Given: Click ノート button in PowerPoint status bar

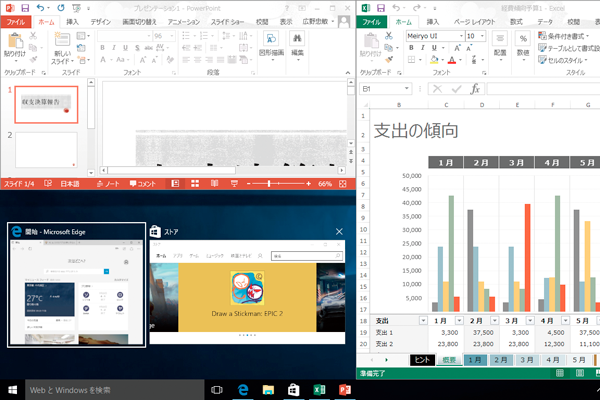Looking at the screenshot, I should 108,184.
